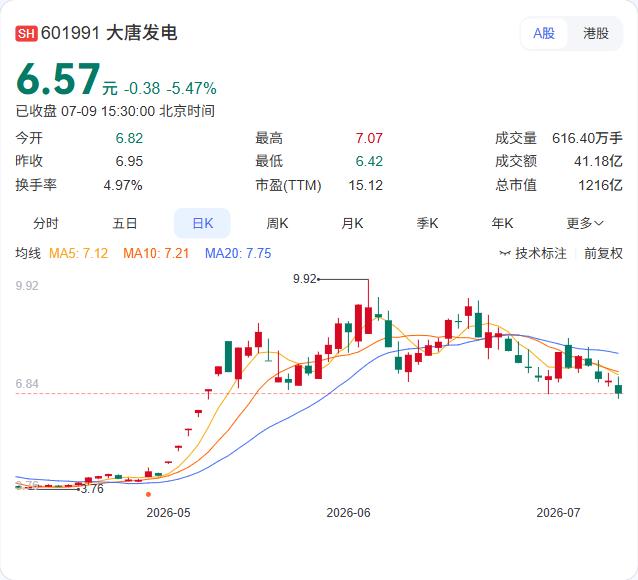The height and width of the screenshot is (580, 638).
Task: Click the MA5: 7.12 indicator
Action: point(79,254)
